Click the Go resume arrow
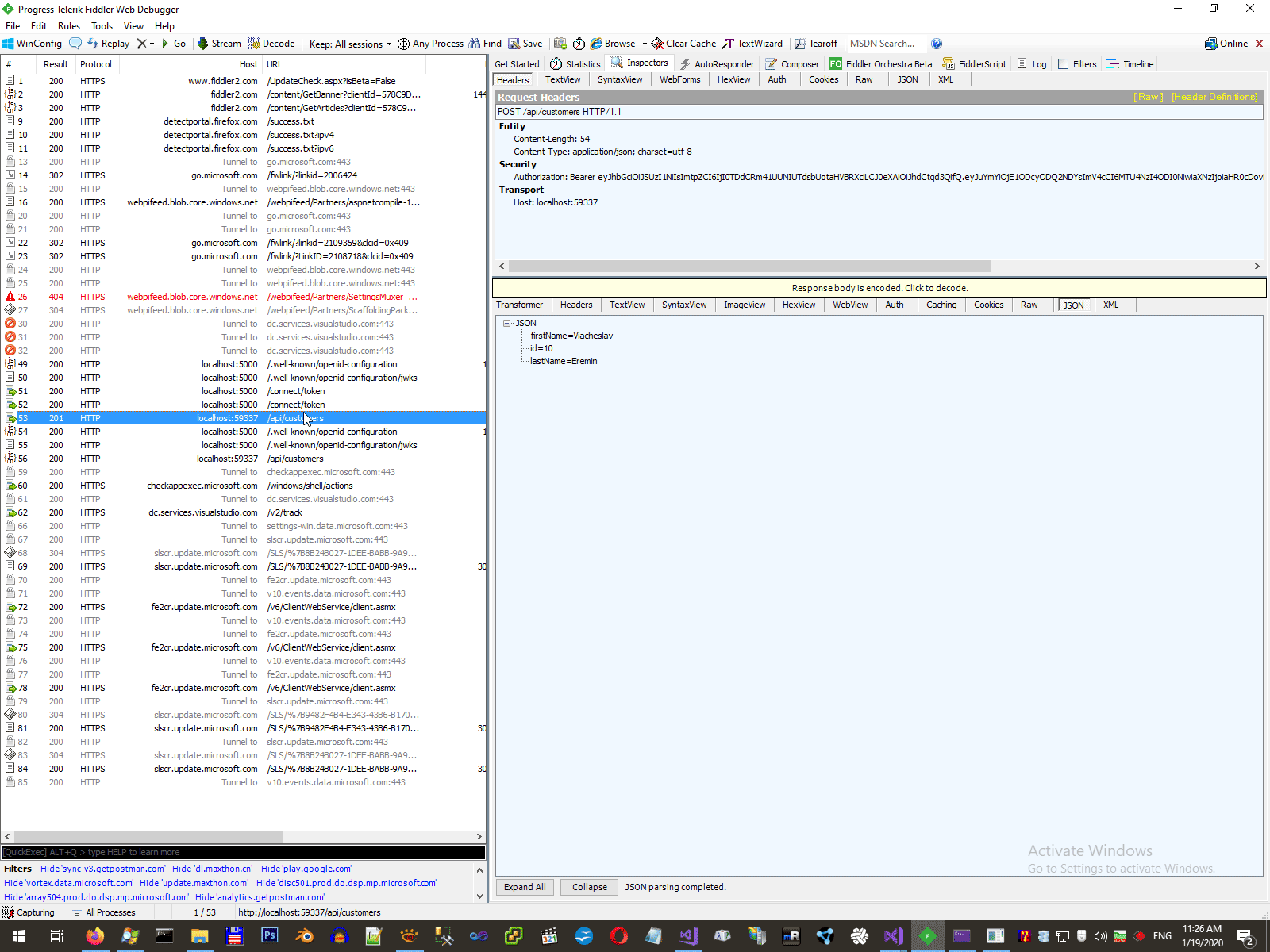 point(174,44)
